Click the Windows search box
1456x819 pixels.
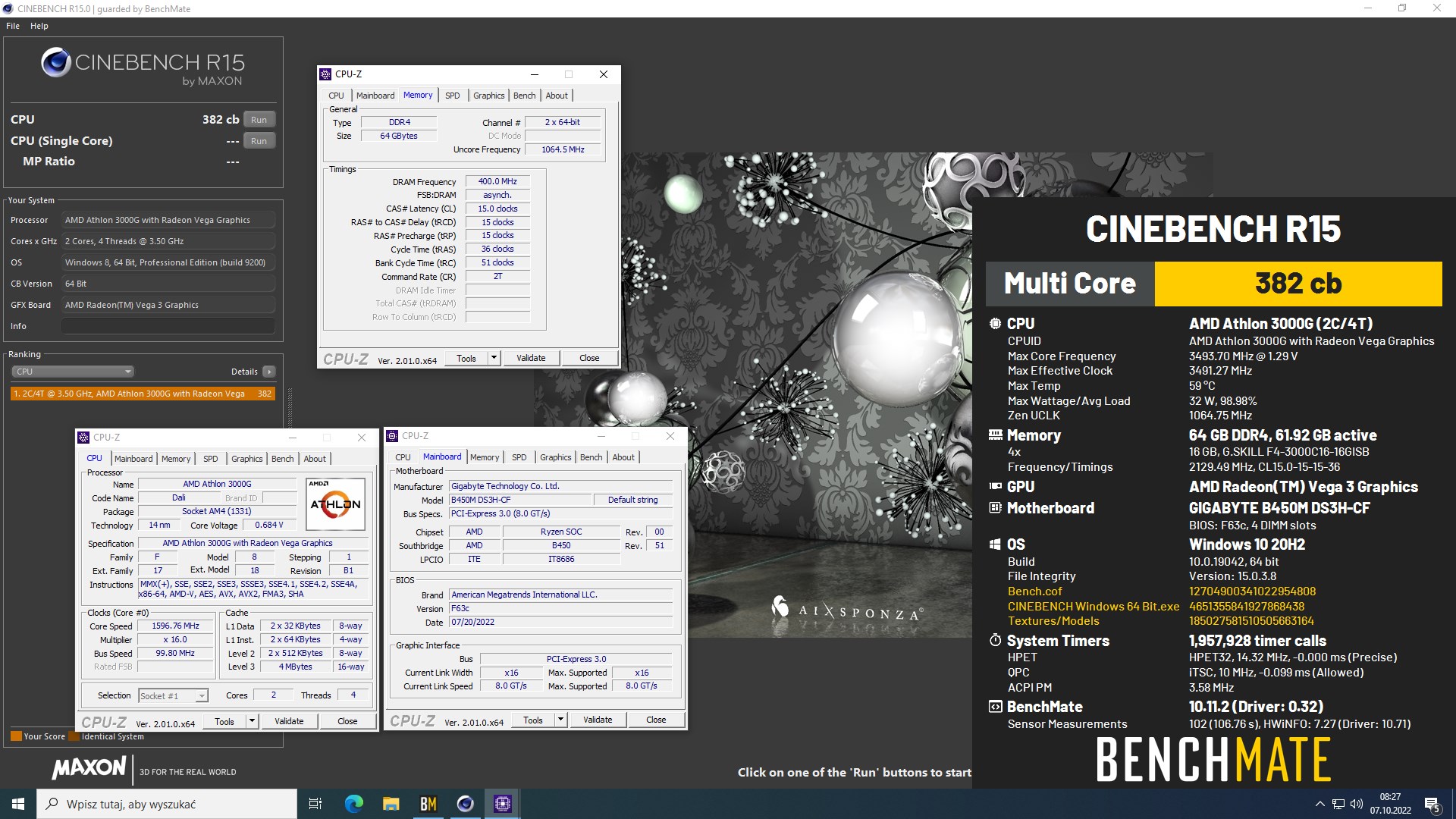167,804
